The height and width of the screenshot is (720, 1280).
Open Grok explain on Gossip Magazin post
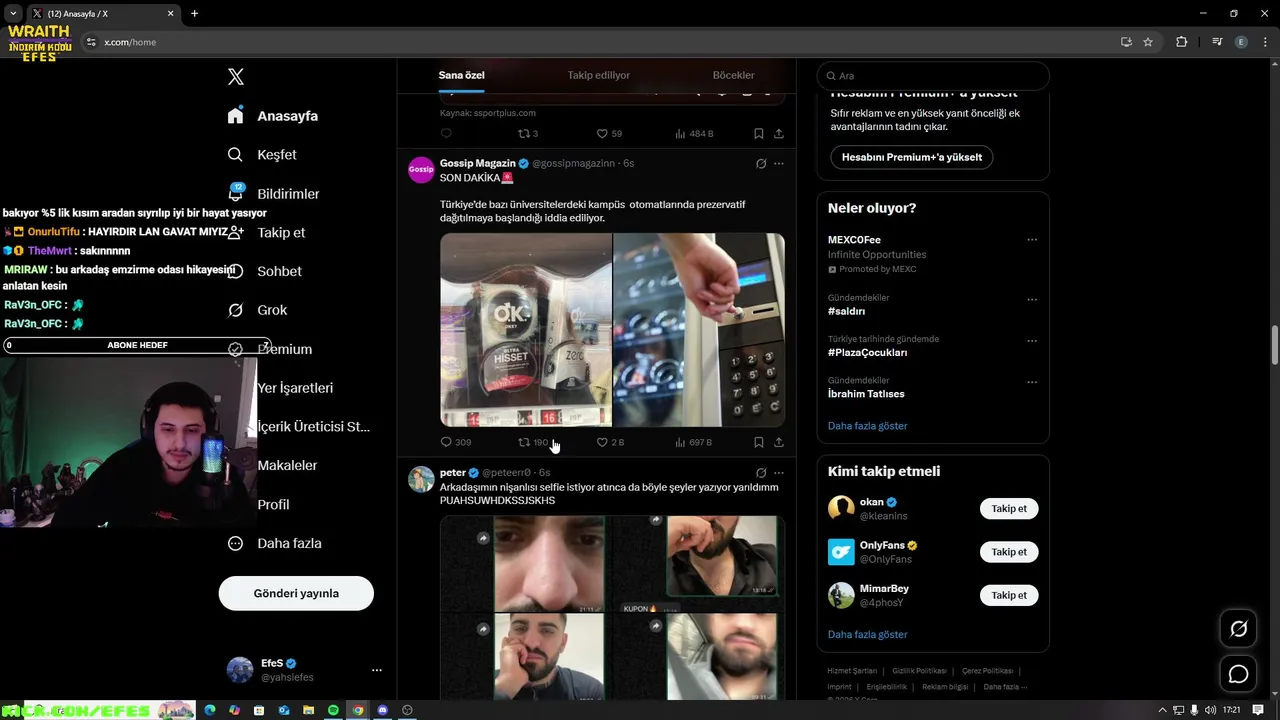761,164
